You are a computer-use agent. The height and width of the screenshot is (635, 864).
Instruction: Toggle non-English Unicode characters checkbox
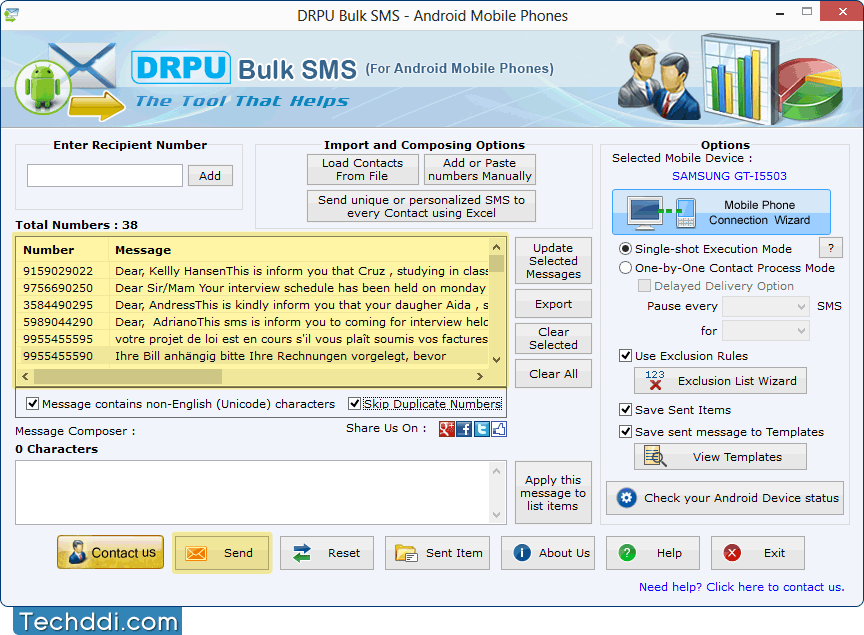(33, 404)
